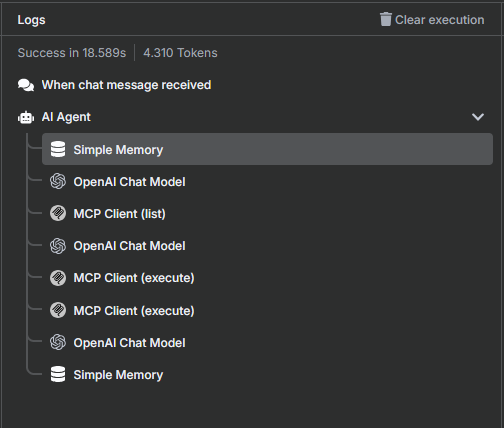Open When chat message received log
The width and height of the screenshot is (504, 428).
pos(252,85)
